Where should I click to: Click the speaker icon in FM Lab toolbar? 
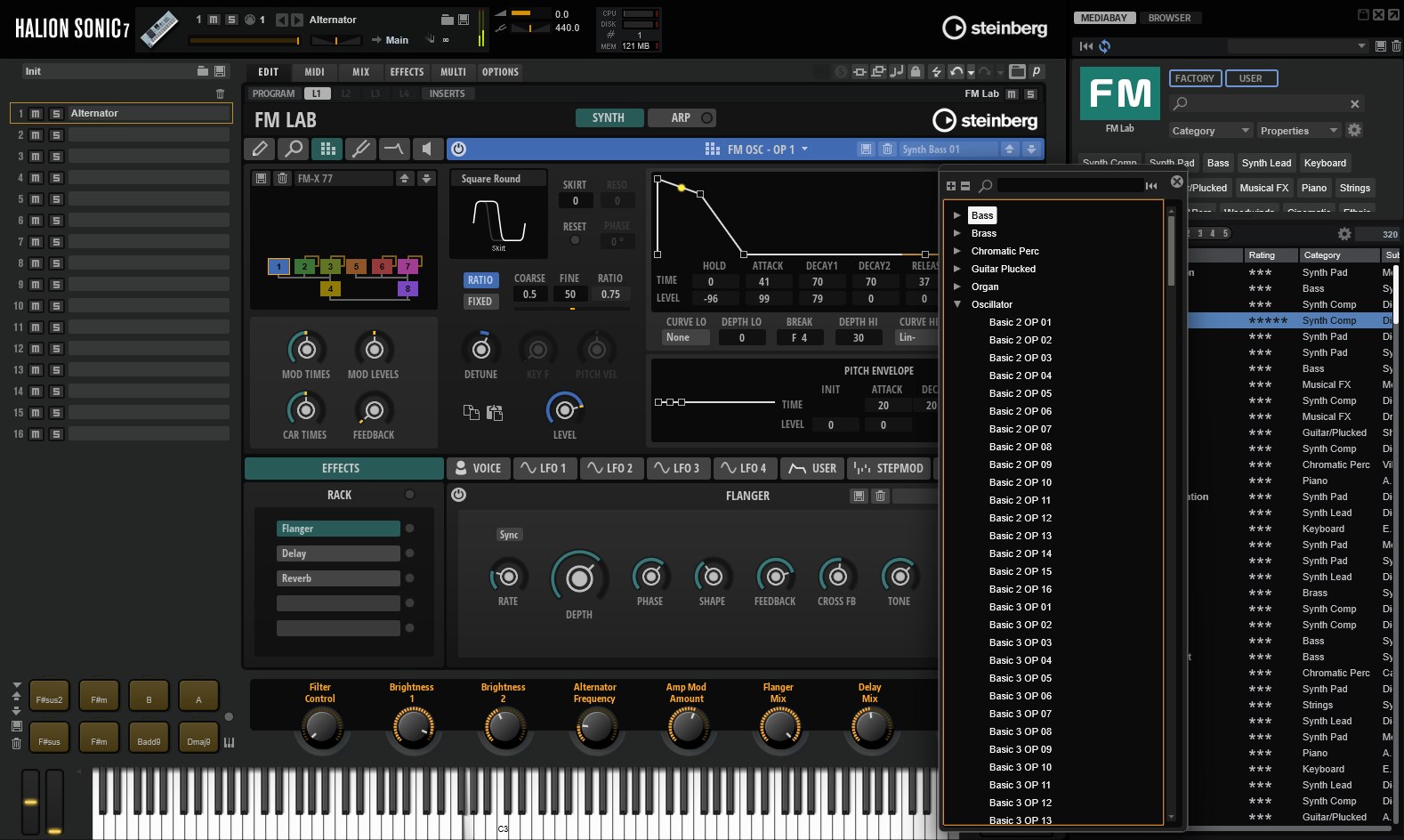[427, 149]
